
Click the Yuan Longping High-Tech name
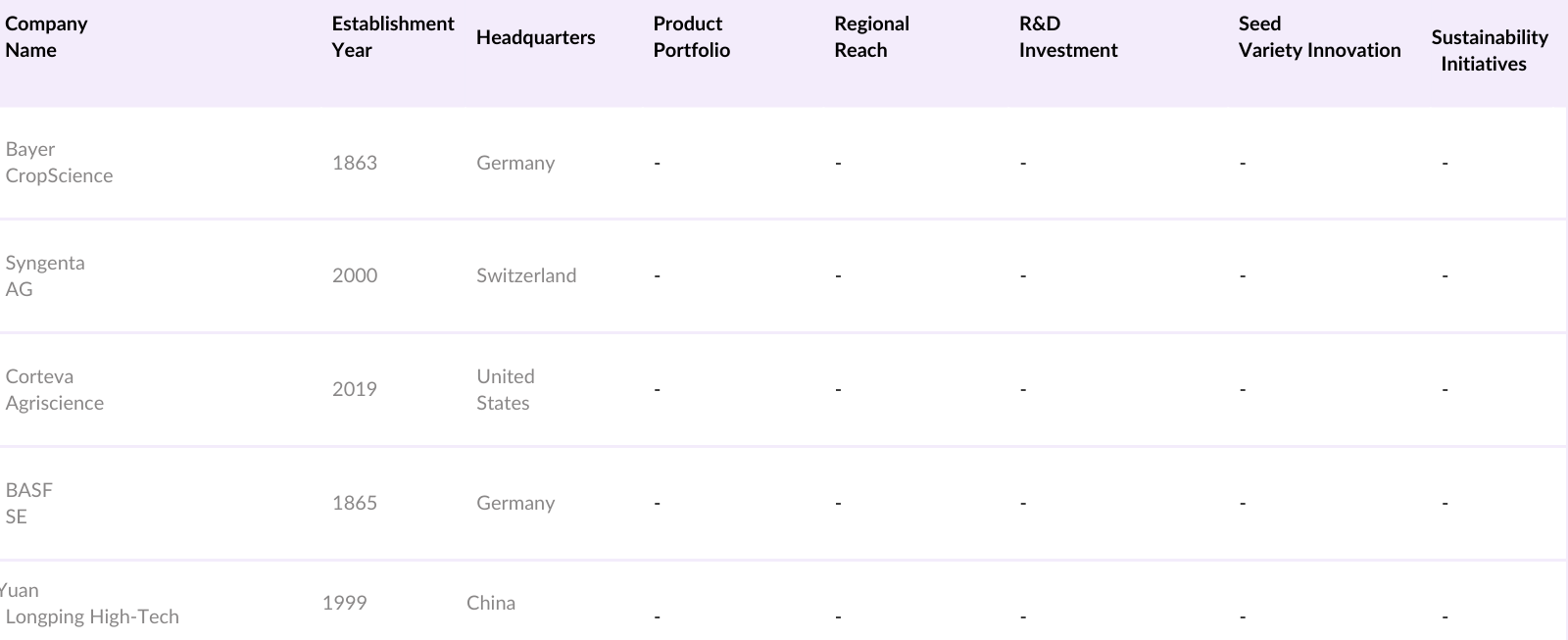[91, 604]
